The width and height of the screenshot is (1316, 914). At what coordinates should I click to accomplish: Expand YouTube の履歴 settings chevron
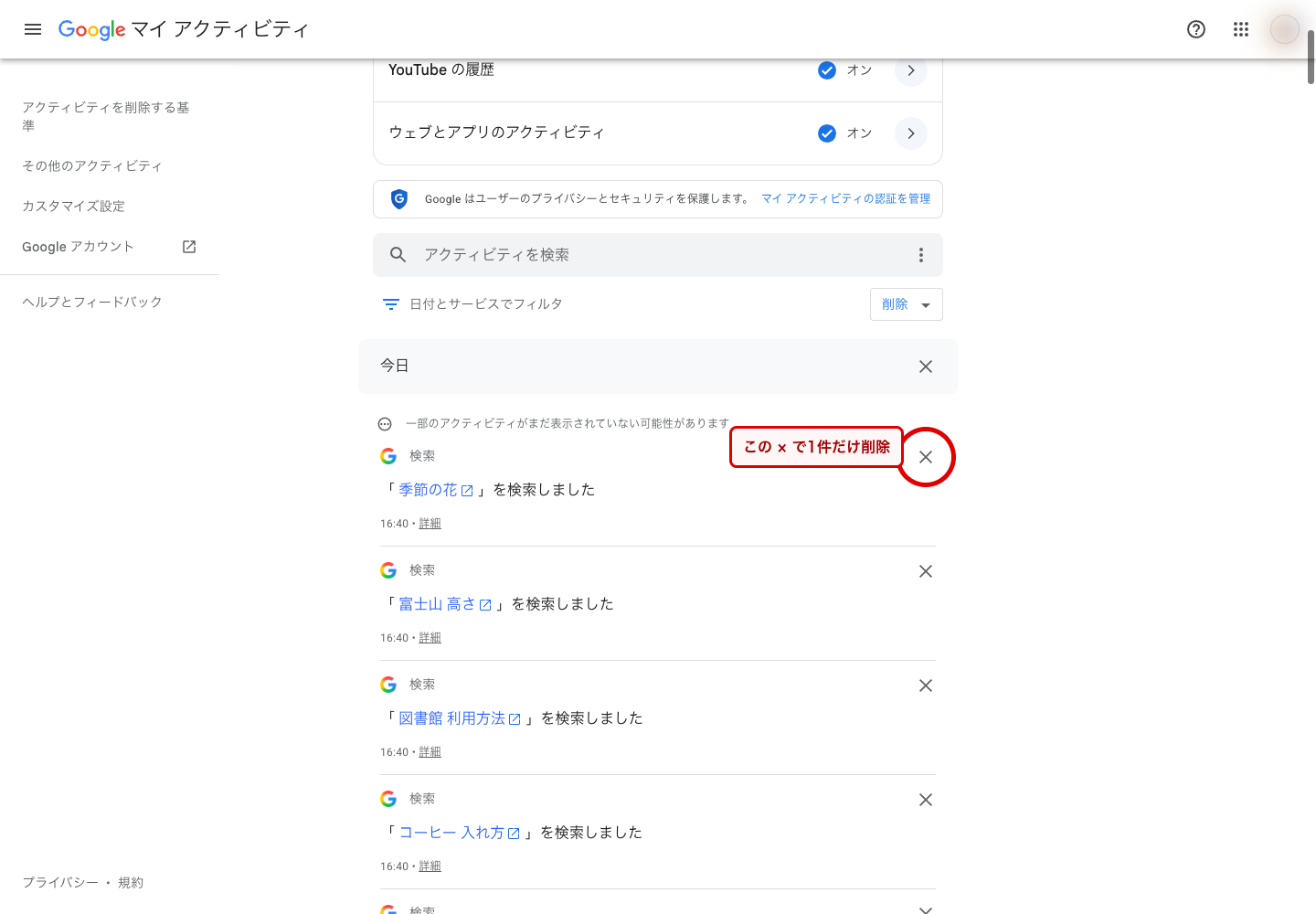pyautogui.click(x=911, y=70)
